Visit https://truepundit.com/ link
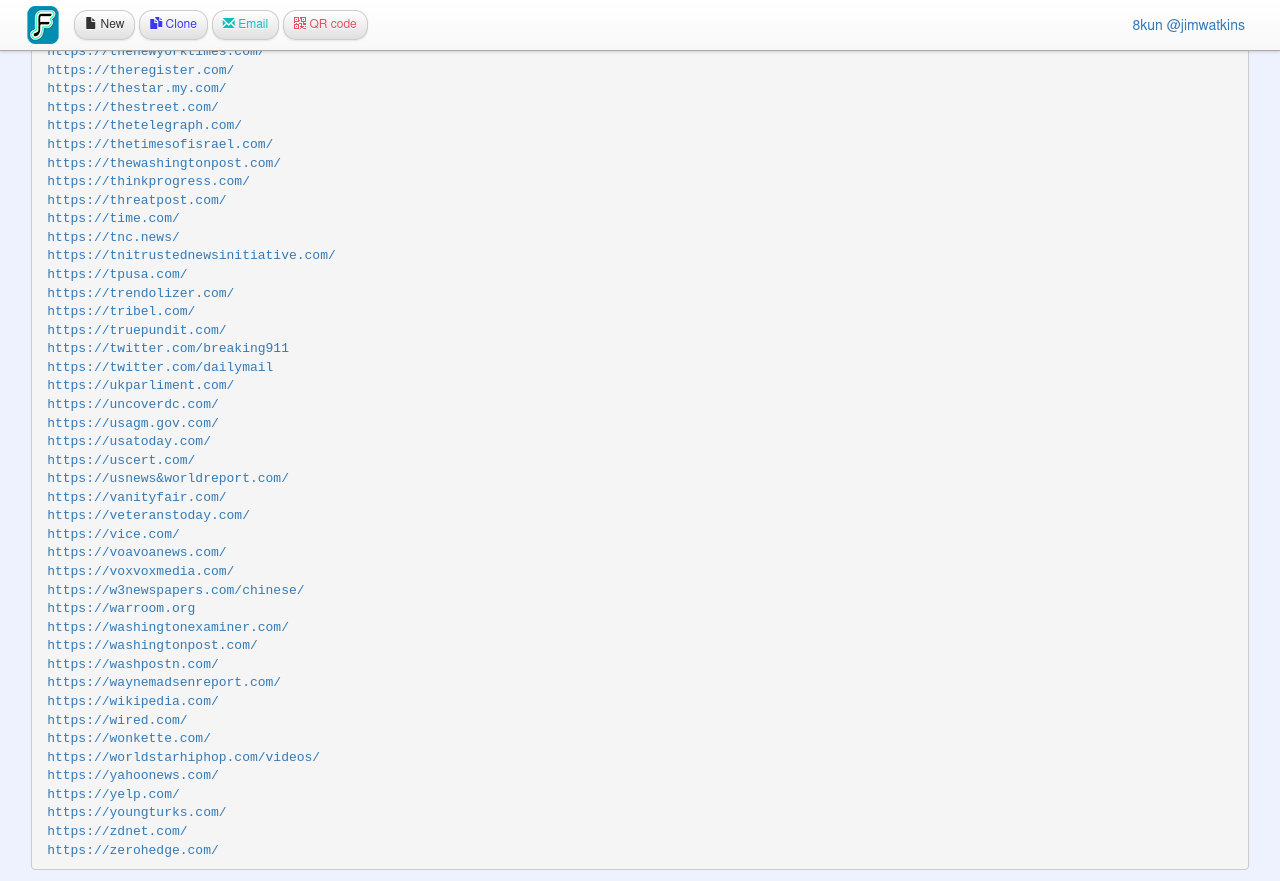The image size is (1280, 881). pos(137,330)
